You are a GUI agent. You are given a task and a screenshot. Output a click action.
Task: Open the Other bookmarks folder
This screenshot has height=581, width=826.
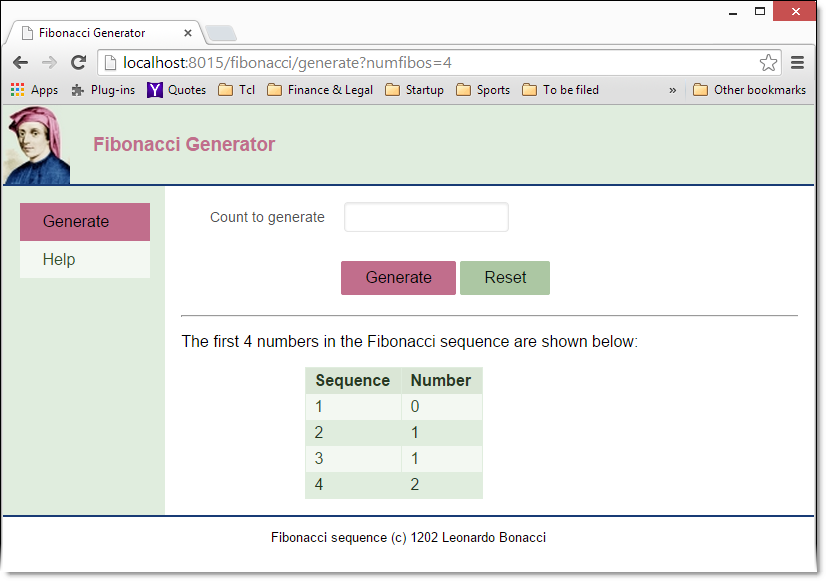click(749, 90)
